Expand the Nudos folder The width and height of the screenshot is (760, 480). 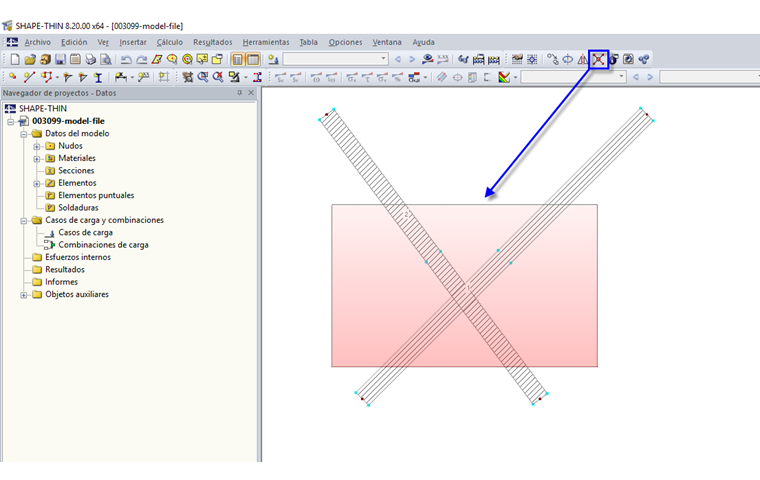[37, 146]
